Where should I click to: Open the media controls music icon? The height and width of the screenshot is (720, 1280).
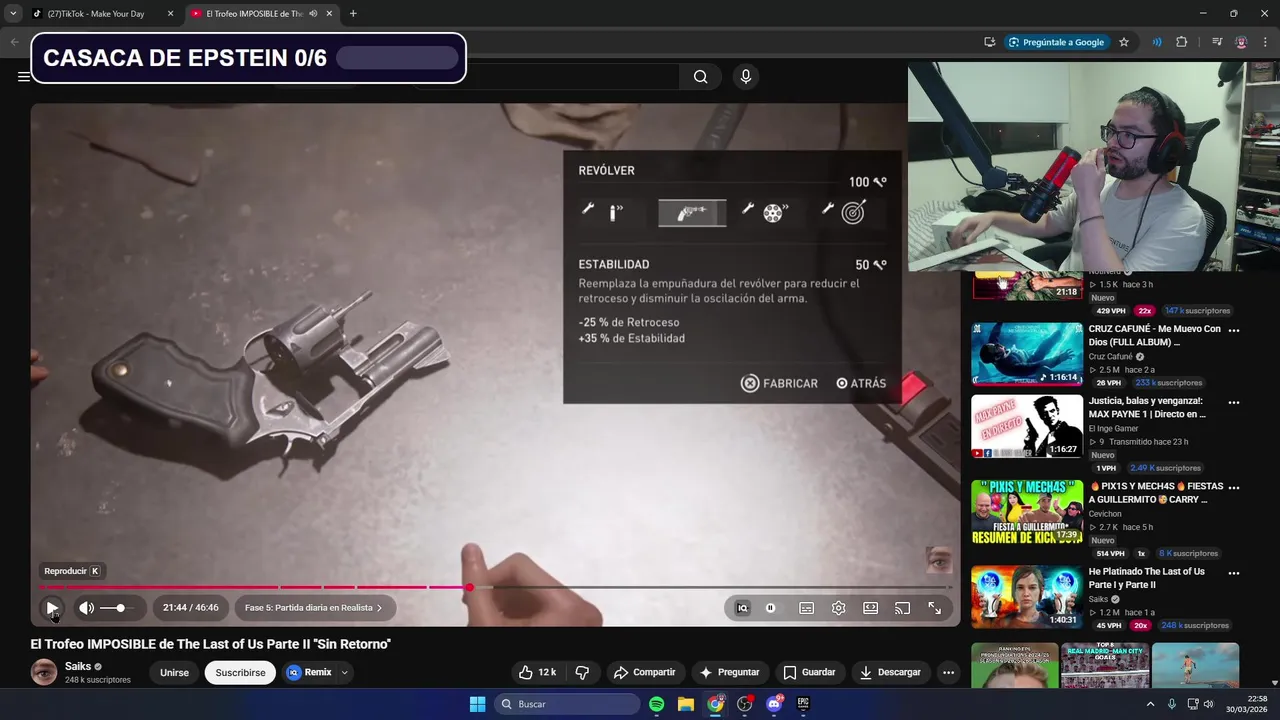(1217, 42)
